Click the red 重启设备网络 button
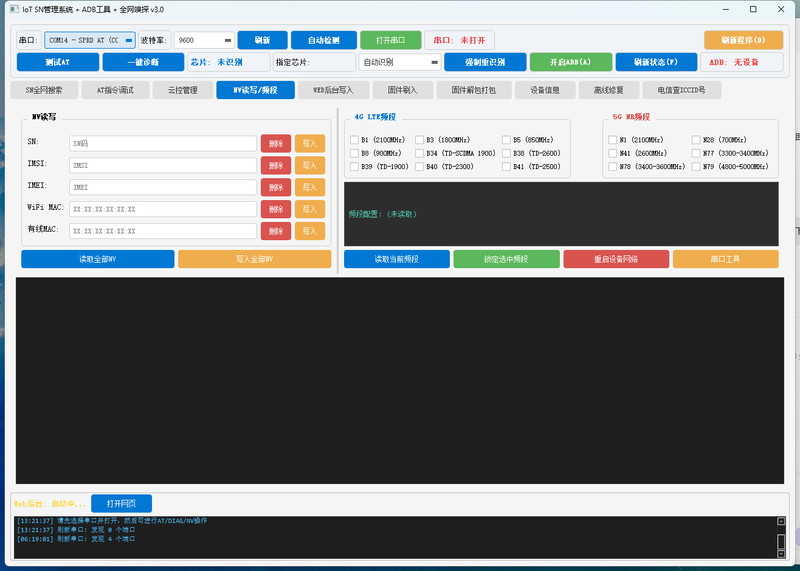Image resolution: width=800 pixels, height=571 pixels. point(616,259)
